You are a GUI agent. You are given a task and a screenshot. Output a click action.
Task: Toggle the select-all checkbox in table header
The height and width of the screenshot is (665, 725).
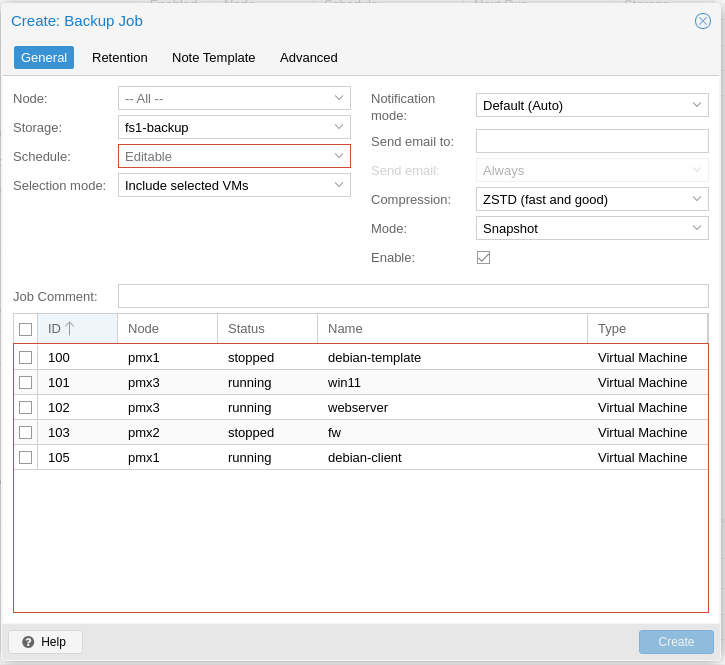pyautogui.click(x=26, y=329)
